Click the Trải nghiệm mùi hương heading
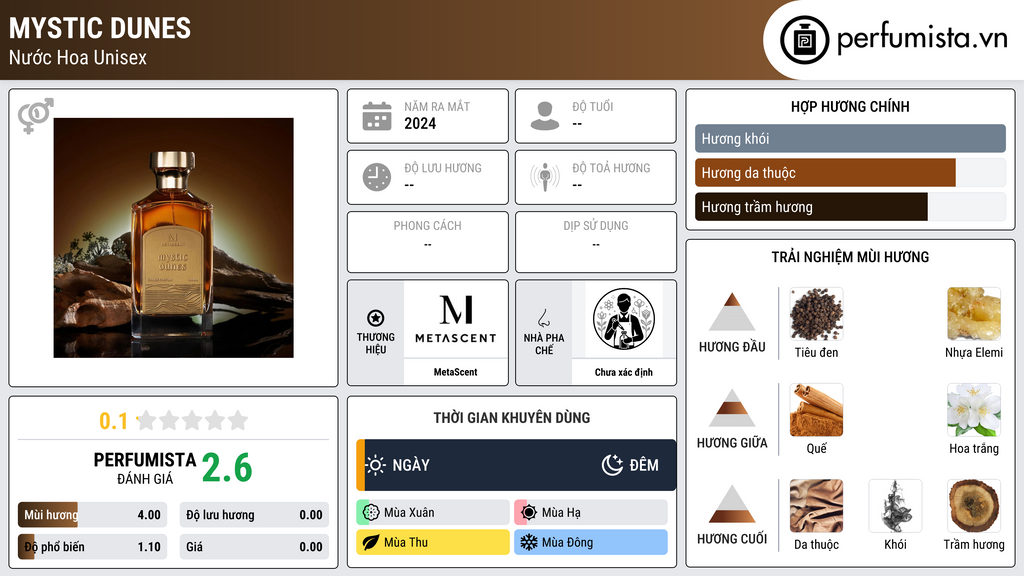1024x576 pixels. (850, 257)
